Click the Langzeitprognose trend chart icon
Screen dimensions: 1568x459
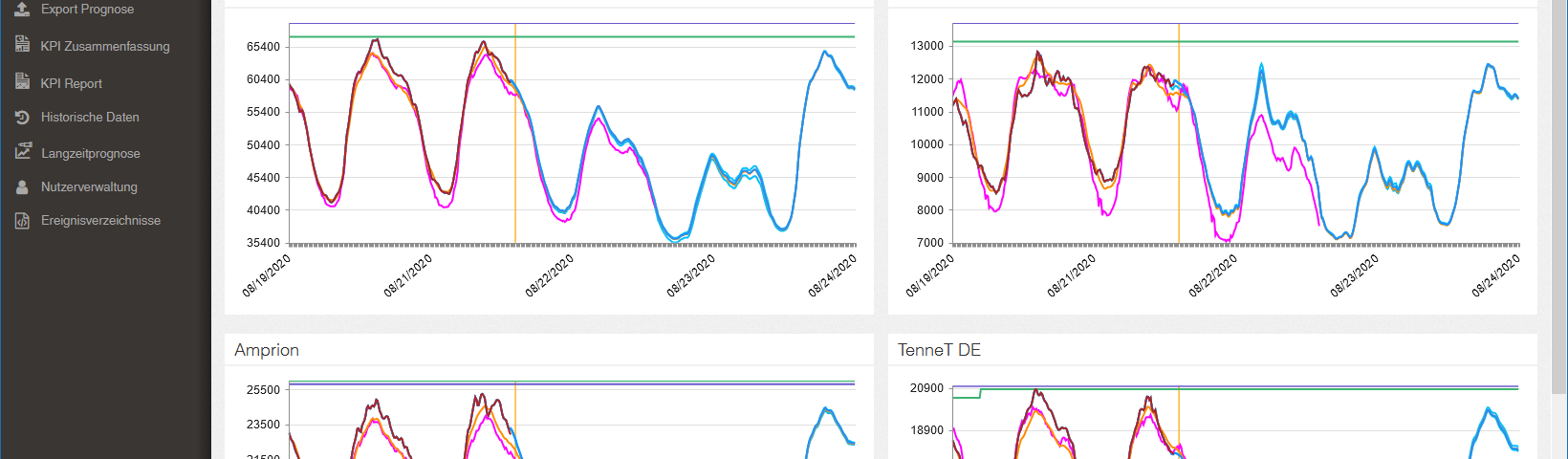coord(22,152)
